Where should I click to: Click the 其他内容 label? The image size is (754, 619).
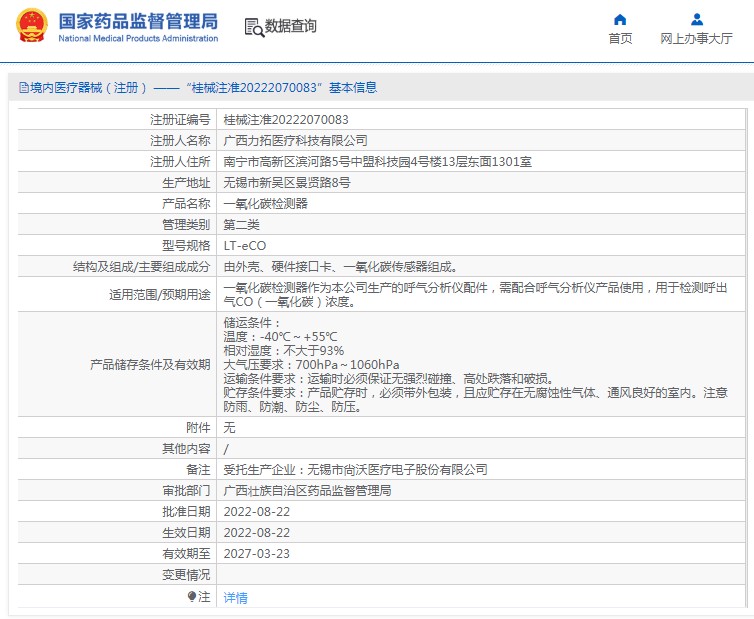[186, 449]
